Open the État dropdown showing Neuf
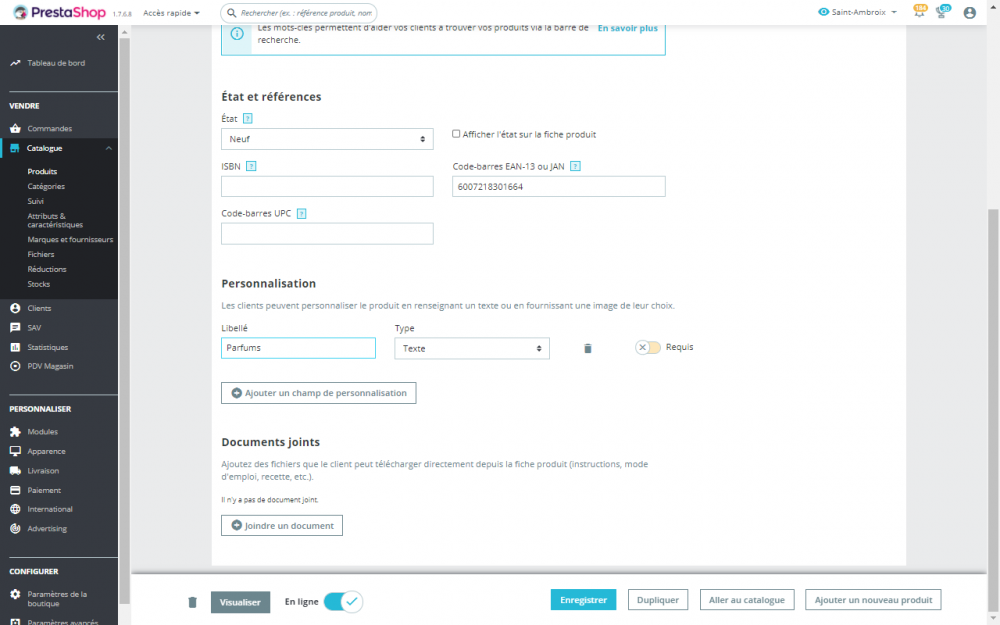Image resolution: width=1000 pixels, height=625 pixels. pos(327,139)
